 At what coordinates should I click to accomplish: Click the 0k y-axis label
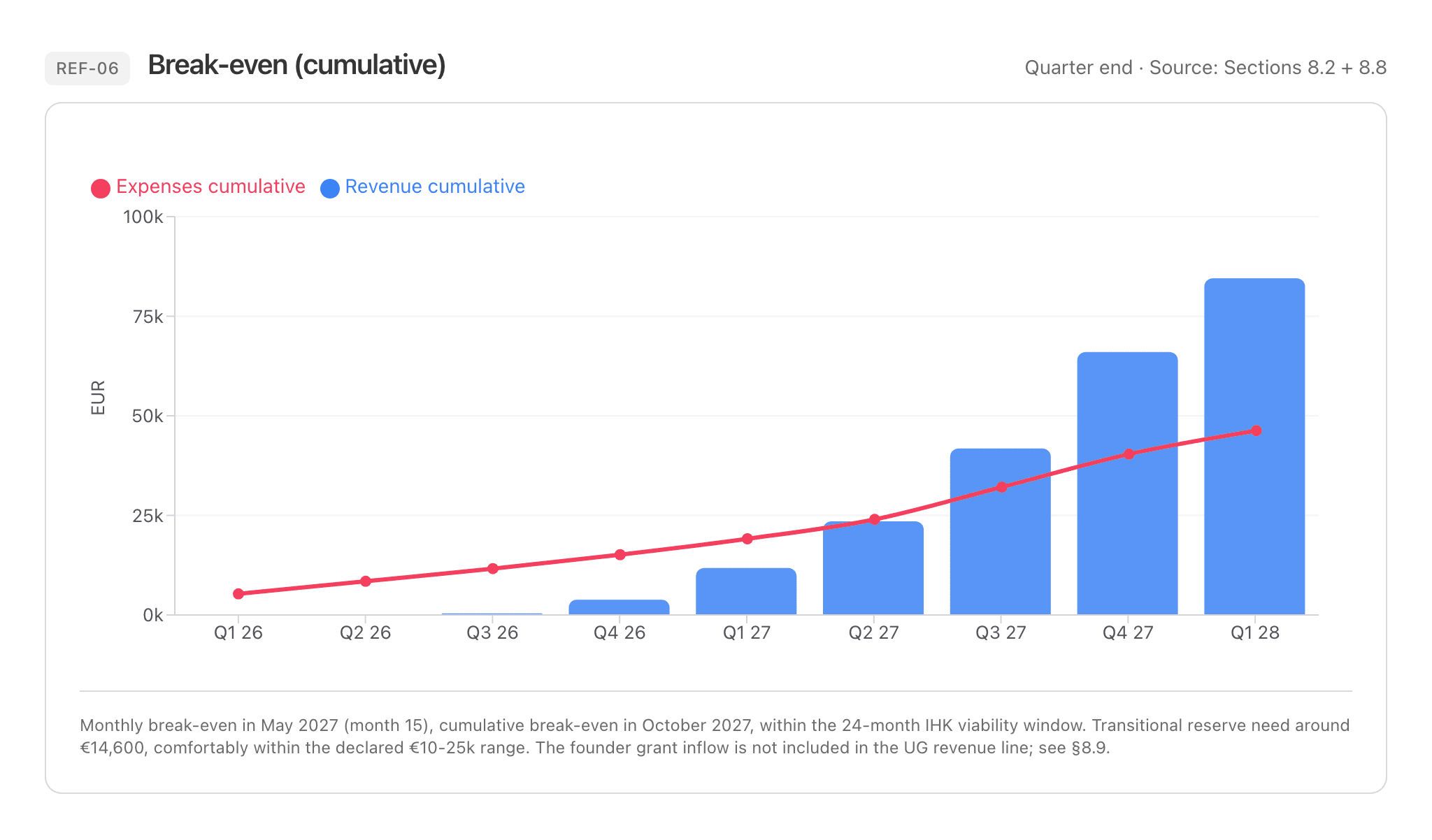coord(153,616)
